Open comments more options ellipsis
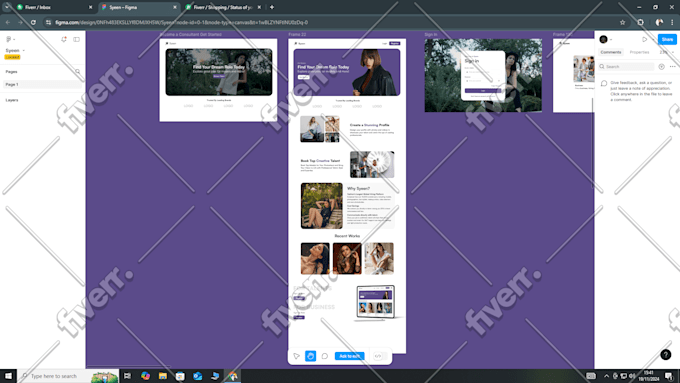Viewport: 680px width, 383px height. pyautogui.click(x=673, y=66)
